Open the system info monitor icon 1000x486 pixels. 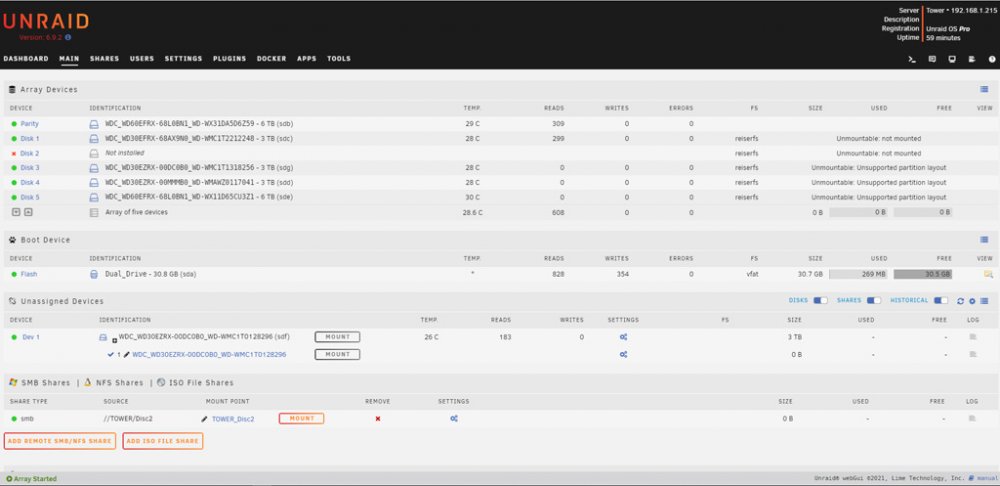[952, 59]
